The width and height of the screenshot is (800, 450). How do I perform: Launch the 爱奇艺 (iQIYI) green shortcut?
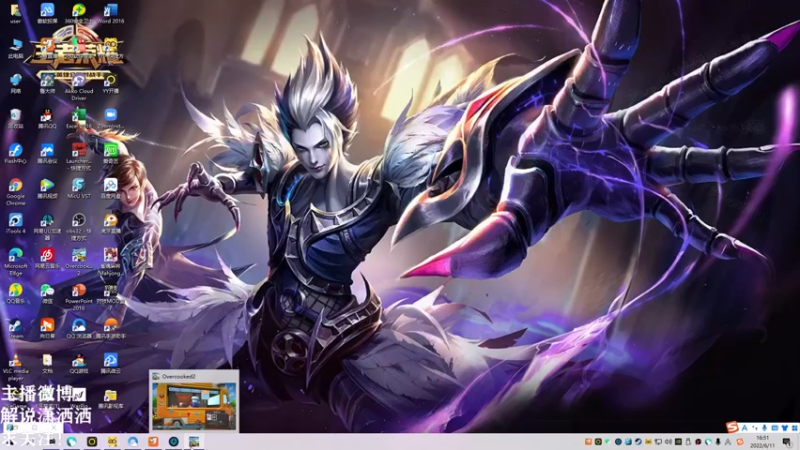(x=110, y=154)
